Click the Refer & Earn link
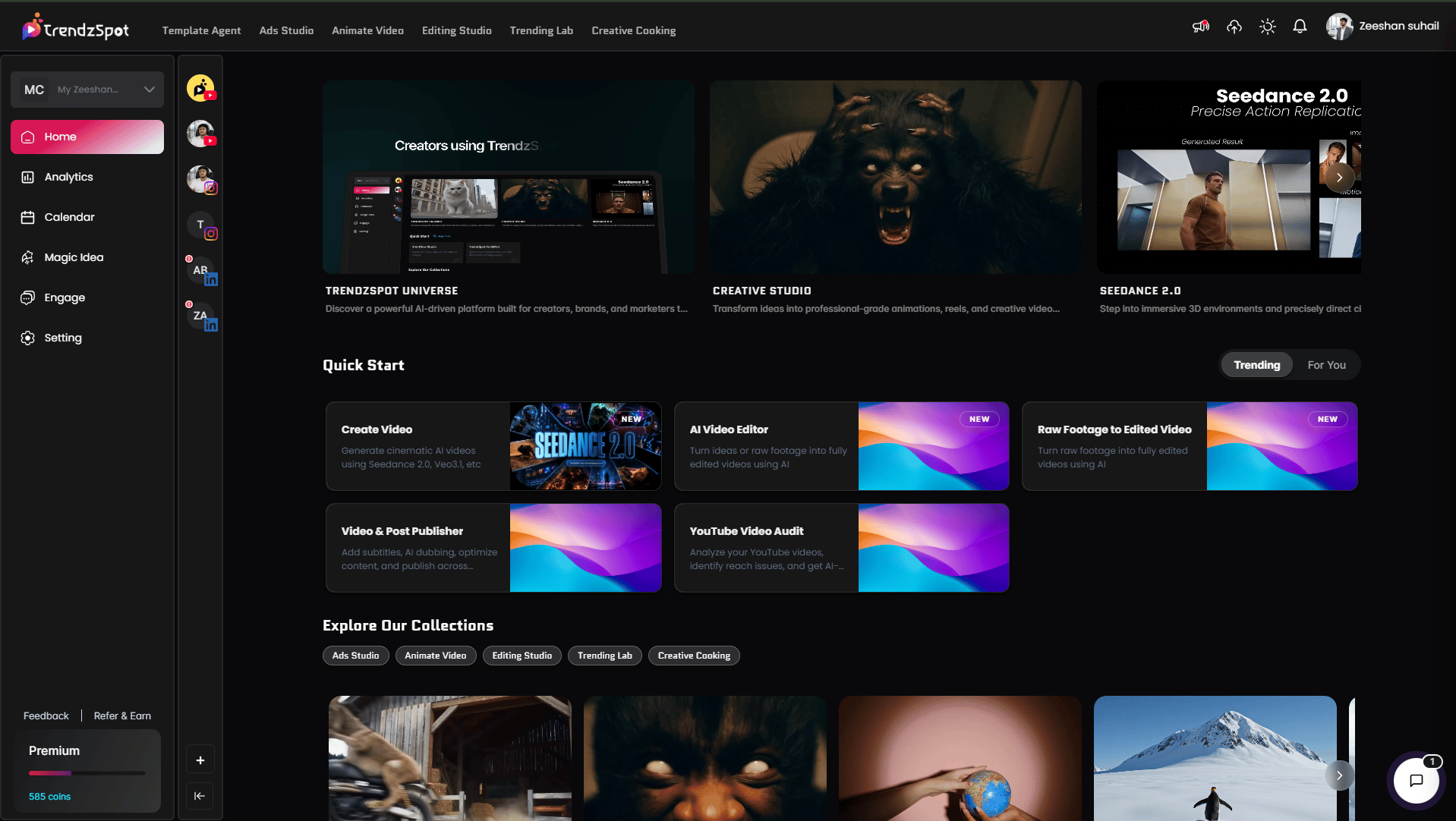This screenshot has width=1456, height=821. (122, 716)
